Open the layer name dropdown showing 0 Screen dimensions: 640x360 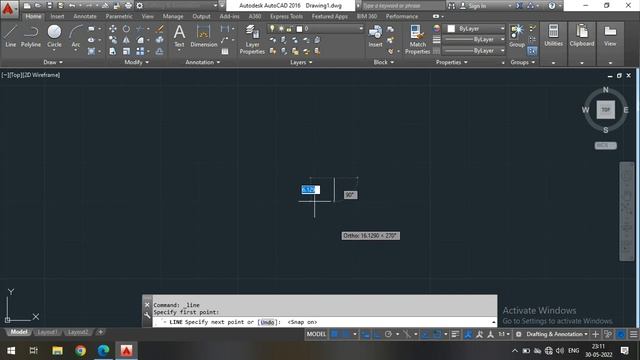click(x=316, y=29)
